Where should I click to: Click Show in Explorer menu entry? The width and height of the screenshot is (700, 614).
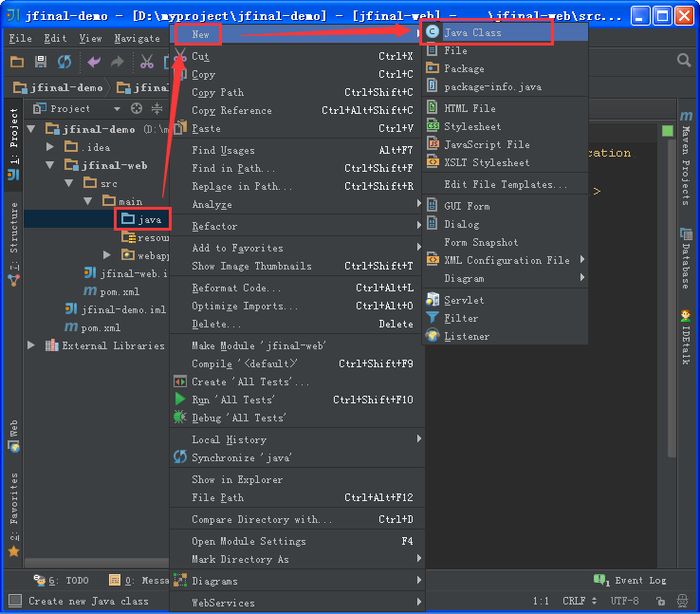(x=297, y=479)
